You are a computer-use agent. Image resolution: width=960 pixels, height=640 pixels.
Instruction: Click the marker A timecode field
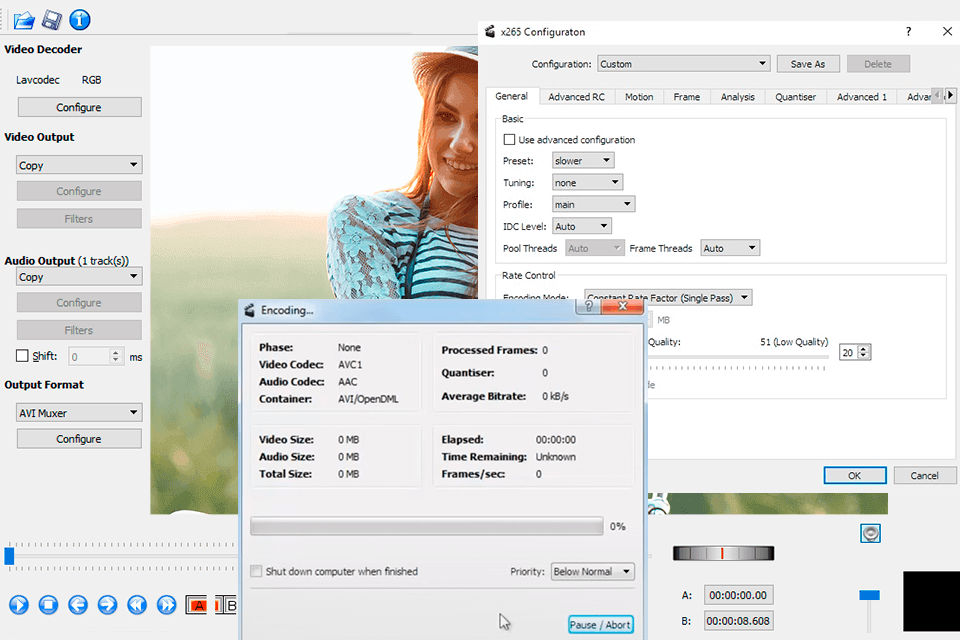(738, 594)
